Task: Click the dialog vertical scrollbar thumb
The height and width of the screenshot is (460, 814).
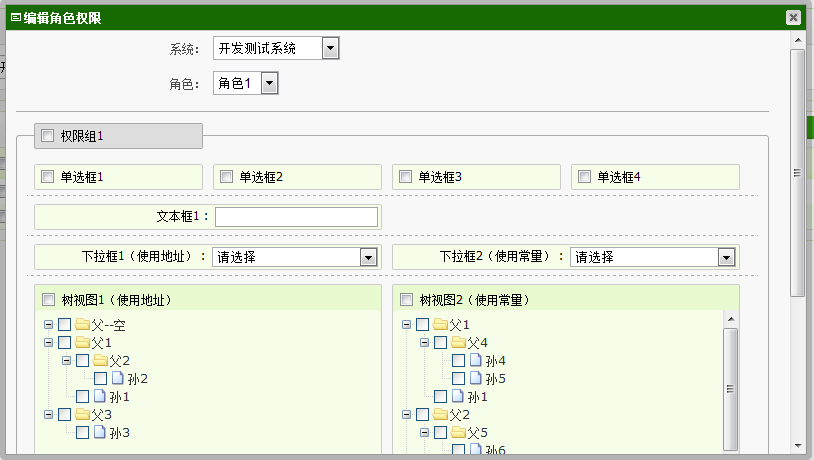Action: [797, 173]
